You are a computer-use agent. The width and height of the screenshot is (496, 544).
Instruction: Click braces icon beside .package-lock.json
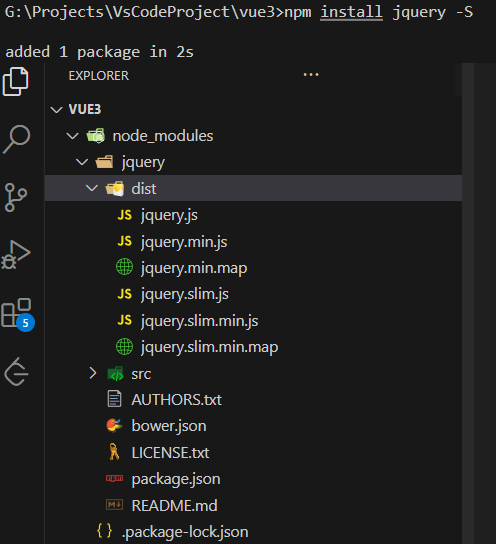(104, 531)
